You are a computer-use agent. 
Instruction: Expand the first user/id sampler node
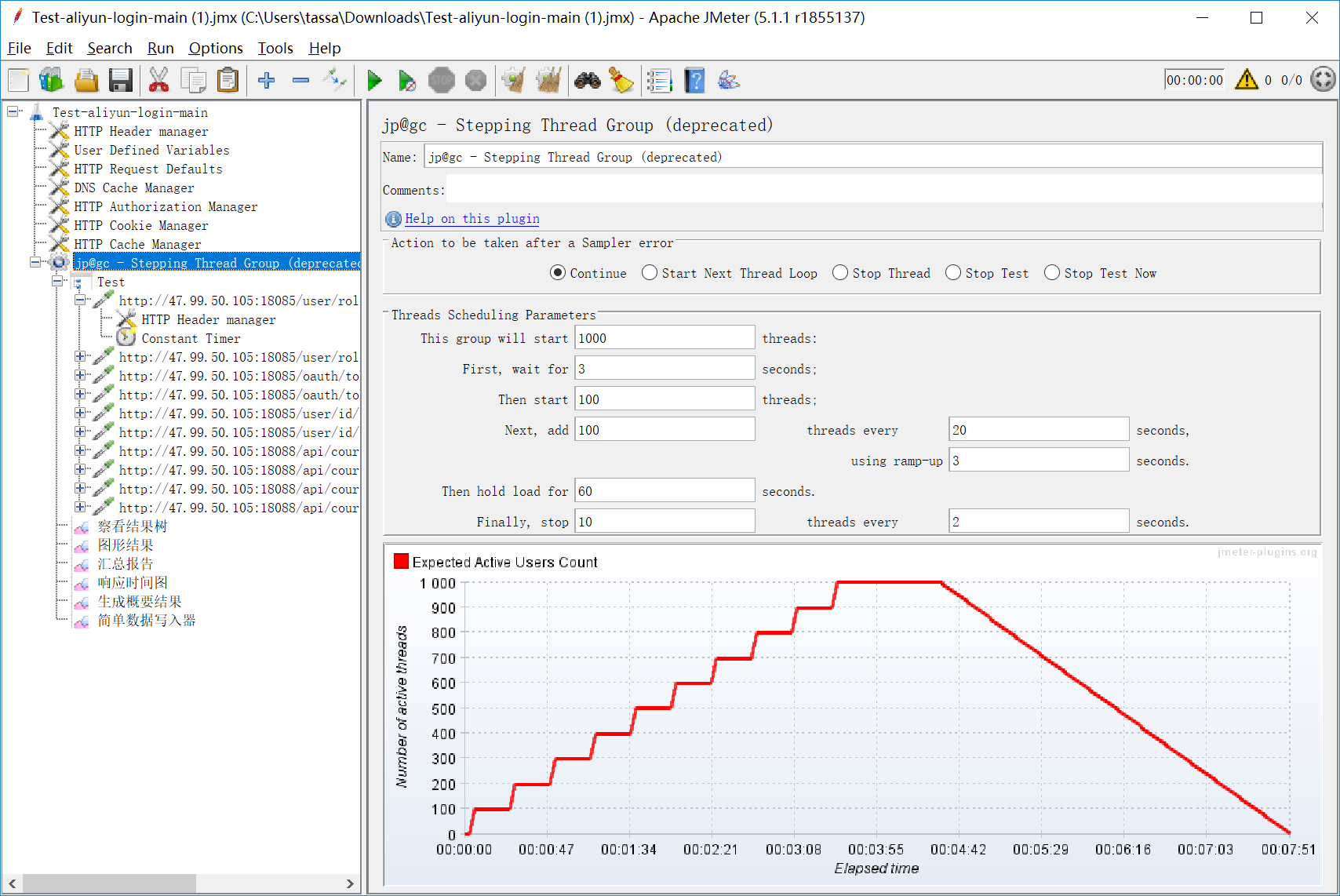[x=80, y=413]
